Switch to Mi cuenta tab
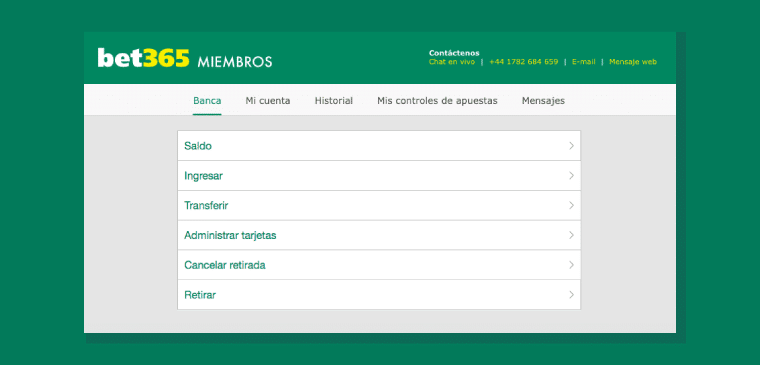 pyautogui.click(x=268, y=101)
